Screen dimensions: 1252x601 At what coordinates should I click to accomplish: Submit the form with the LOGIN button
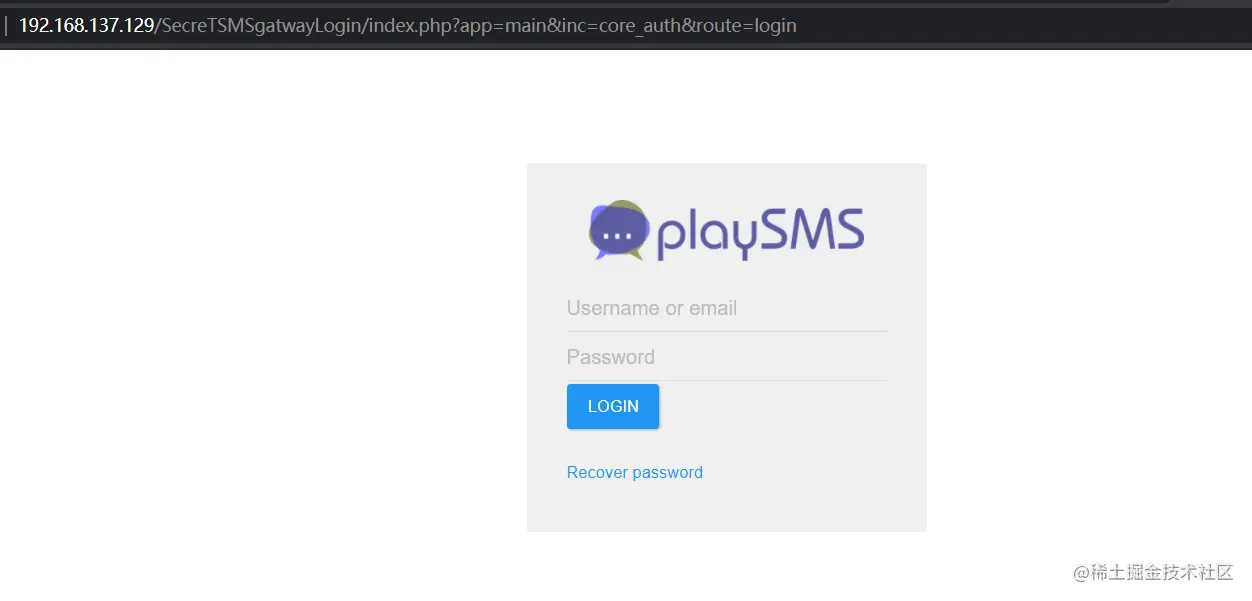coord(613,406)
